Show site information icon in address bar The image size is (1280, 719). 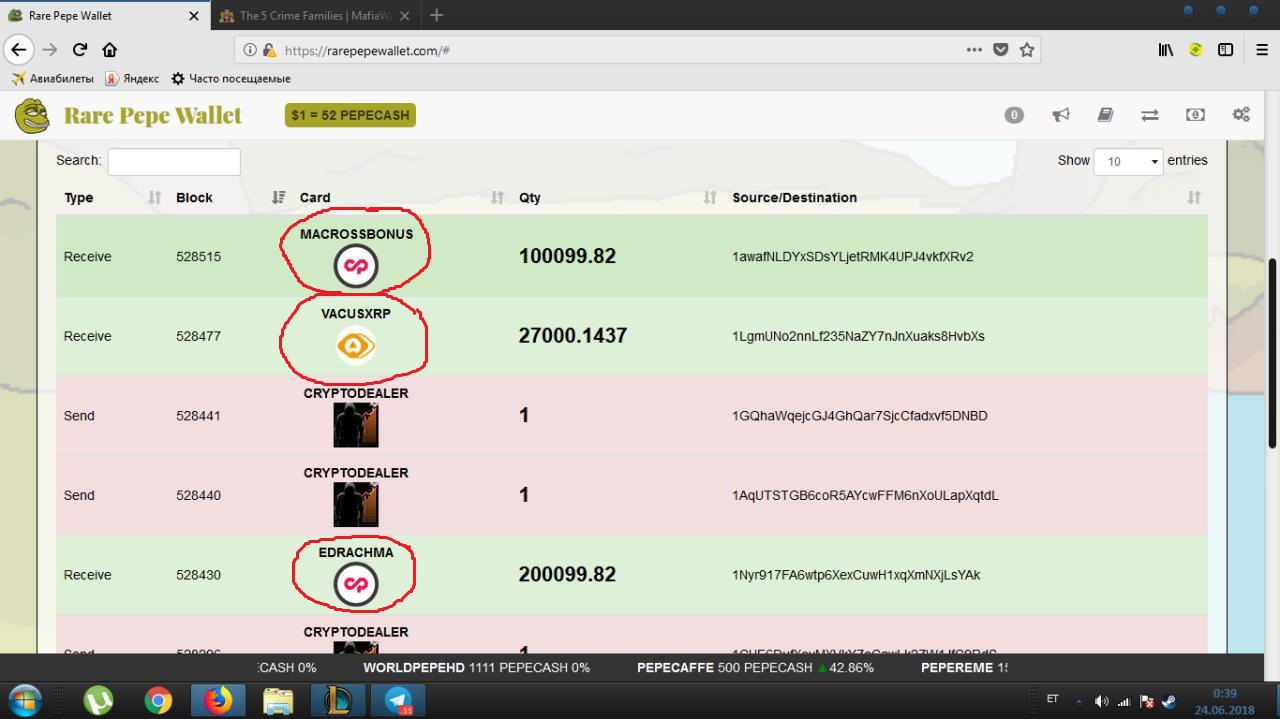250,49
